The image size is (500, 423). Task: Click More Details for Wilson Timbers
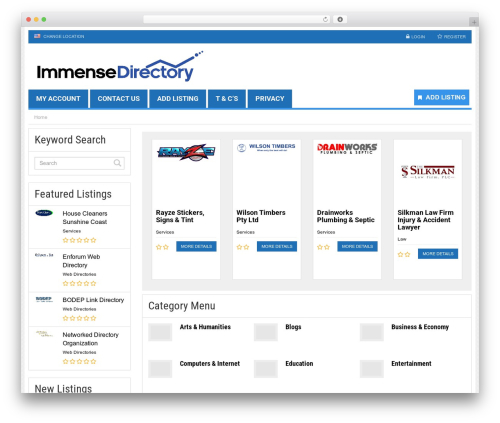[277, 246]
